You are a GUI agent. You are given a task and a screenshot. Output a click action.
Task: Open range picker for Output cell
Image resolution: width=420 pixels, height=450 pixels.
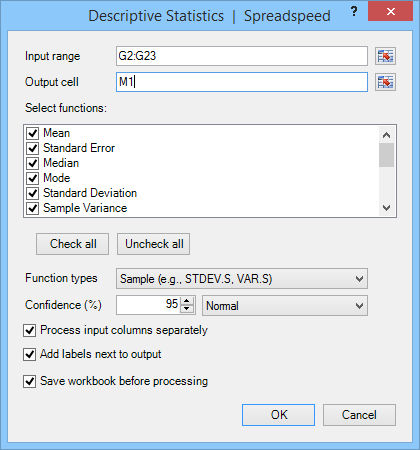385,82
